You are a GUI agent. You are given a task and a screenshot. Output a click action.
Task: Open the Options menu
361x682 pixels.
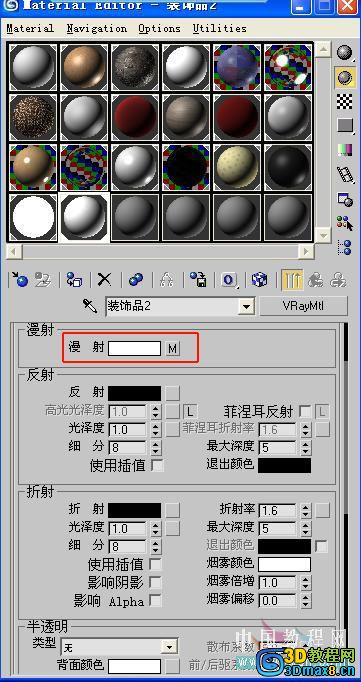pos(159,29)
